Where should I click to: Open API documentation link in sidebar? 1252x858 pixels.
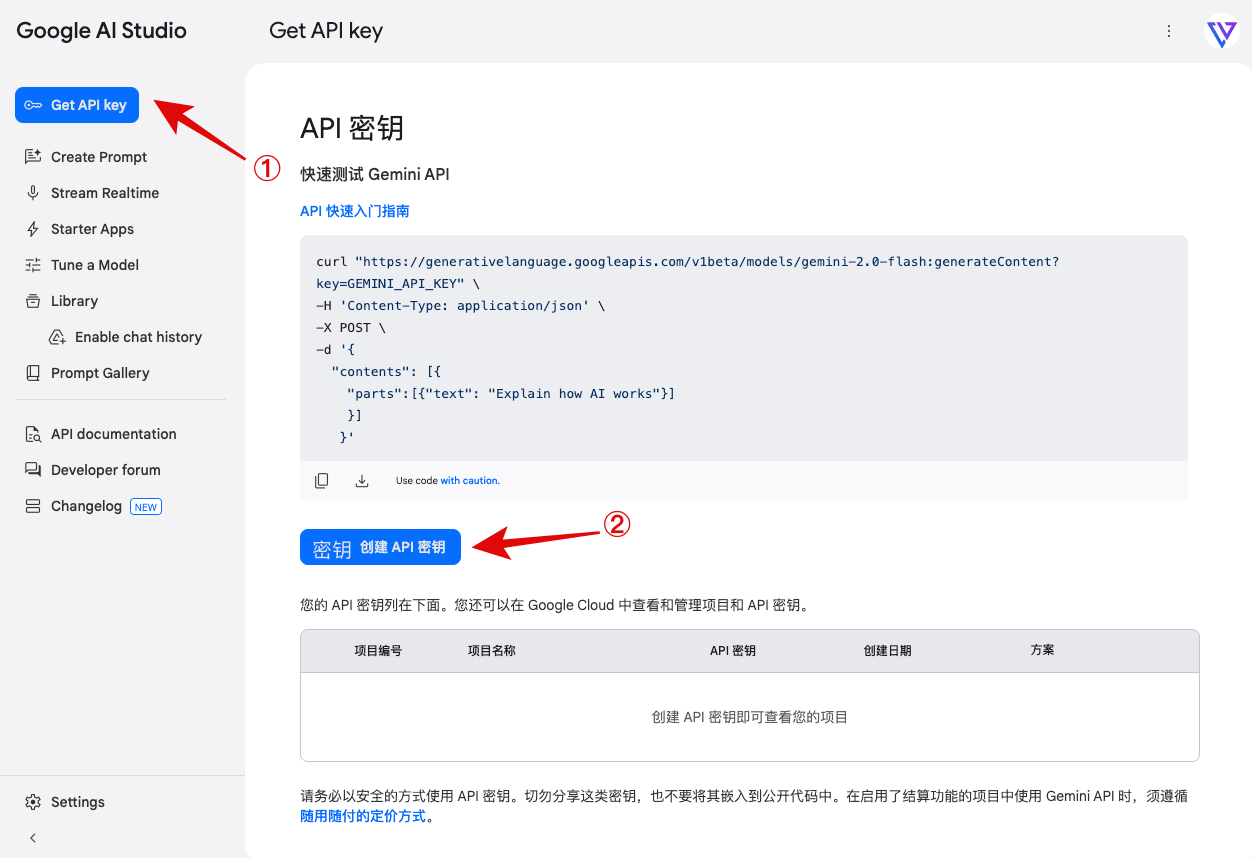pyautogui.click(x=101, y=434)
